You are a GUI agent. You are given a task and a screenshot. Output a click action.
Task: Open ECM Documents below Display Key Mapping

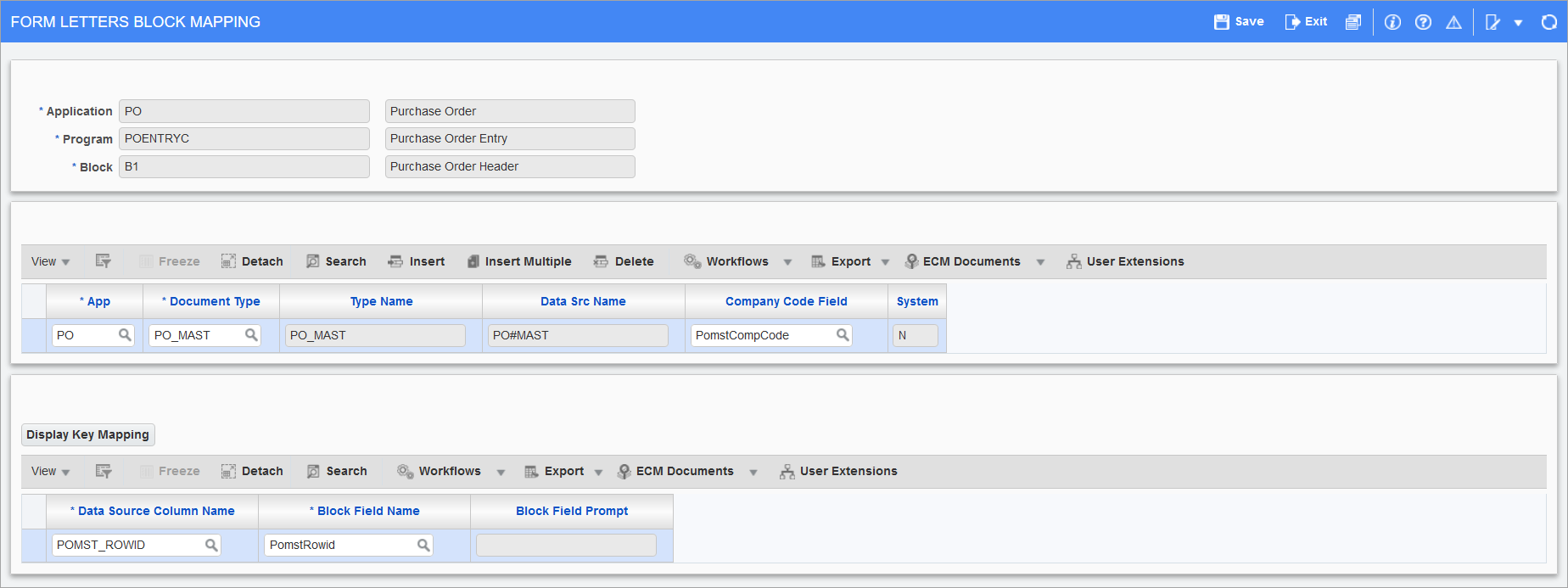[675, 471]
